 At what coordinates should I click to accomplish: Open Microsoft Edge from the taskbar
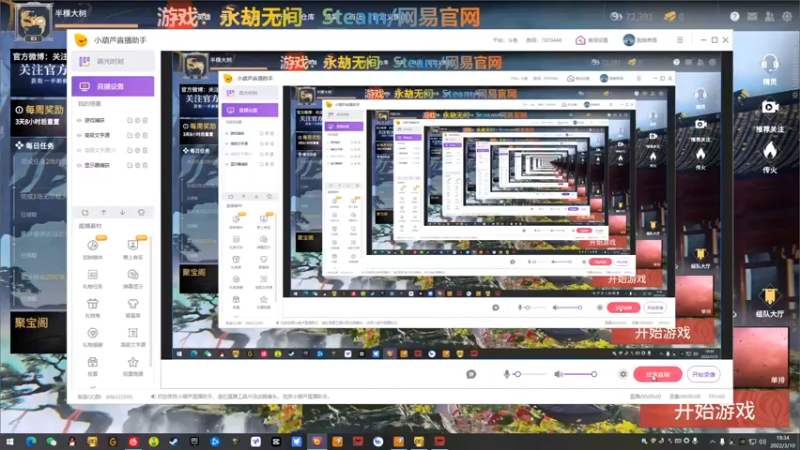31,442
